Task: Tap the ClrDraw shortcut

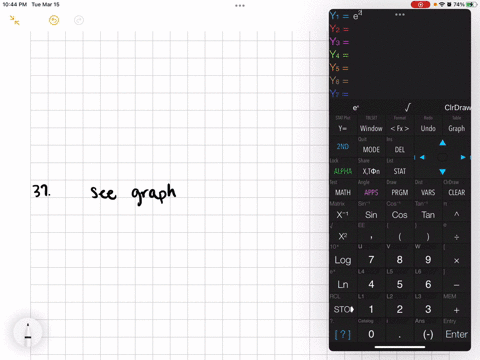Action: click(x=457, y=108)
